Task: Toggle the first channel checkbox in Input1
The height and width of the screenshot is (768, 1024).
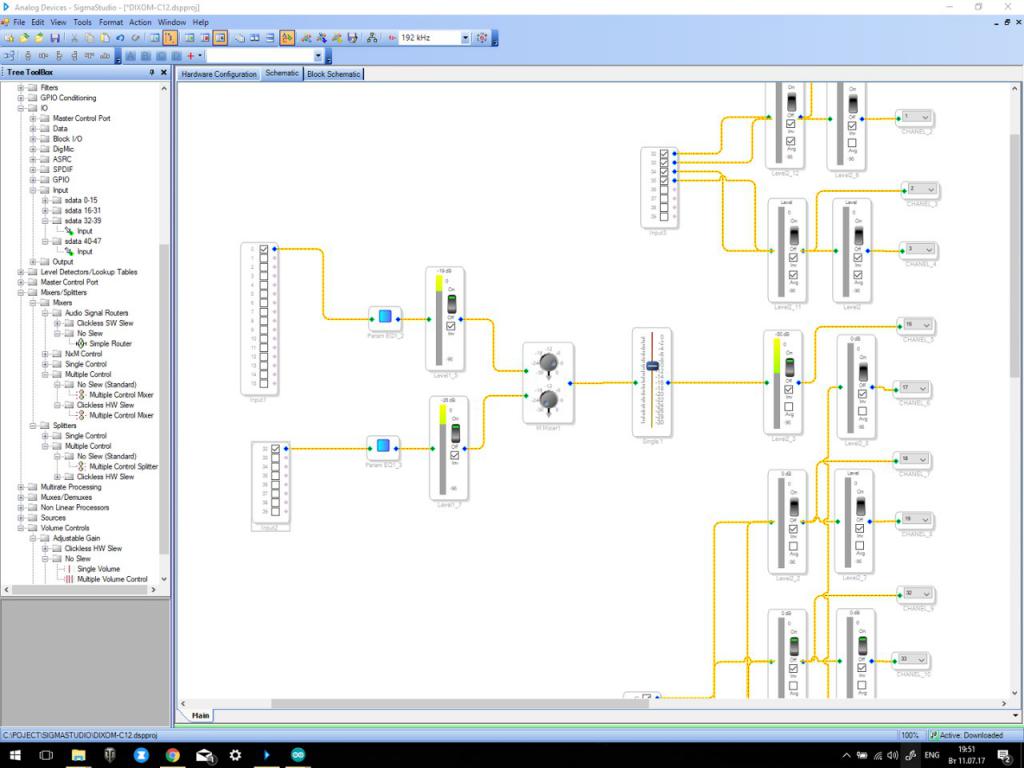Action: [264, 249]
